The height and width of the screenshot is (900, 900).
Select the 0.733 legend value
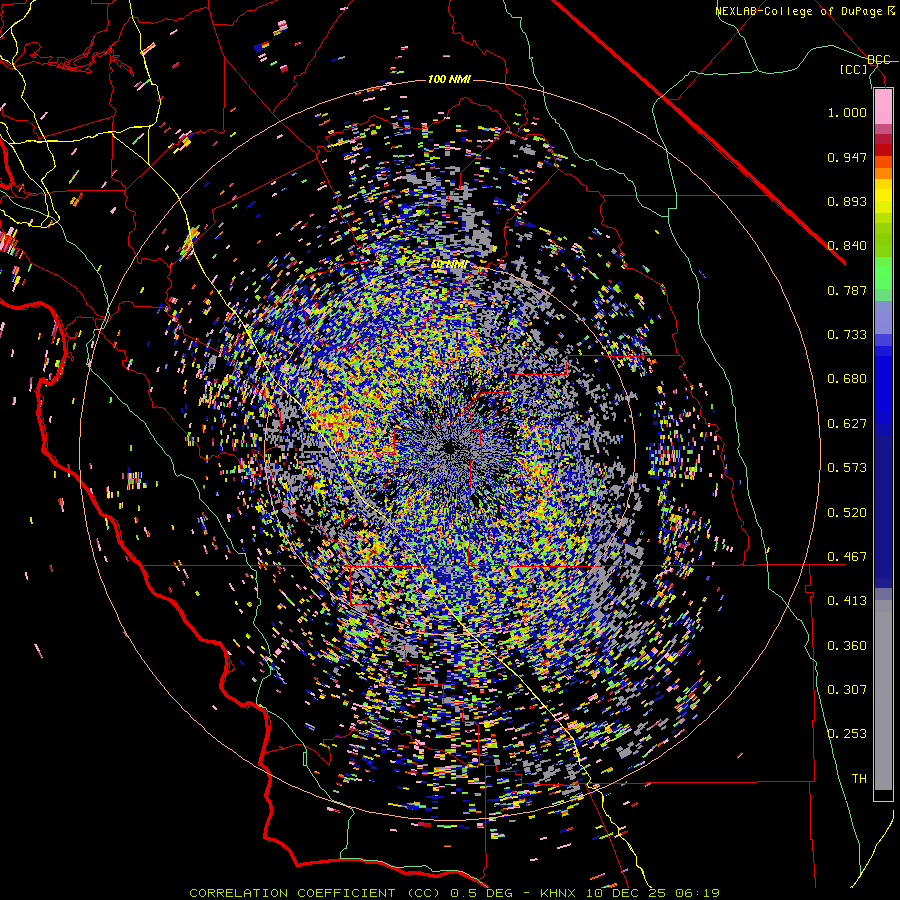coord(847,335)
